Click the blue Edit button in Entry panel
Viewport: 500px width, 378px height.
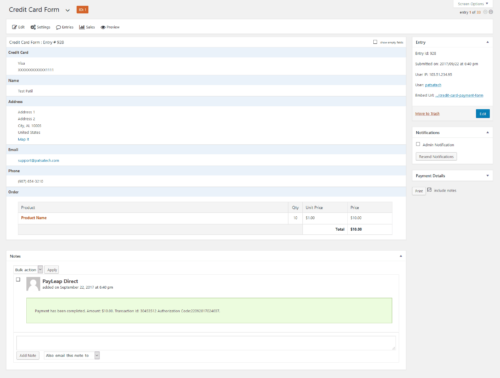(483, 114)
